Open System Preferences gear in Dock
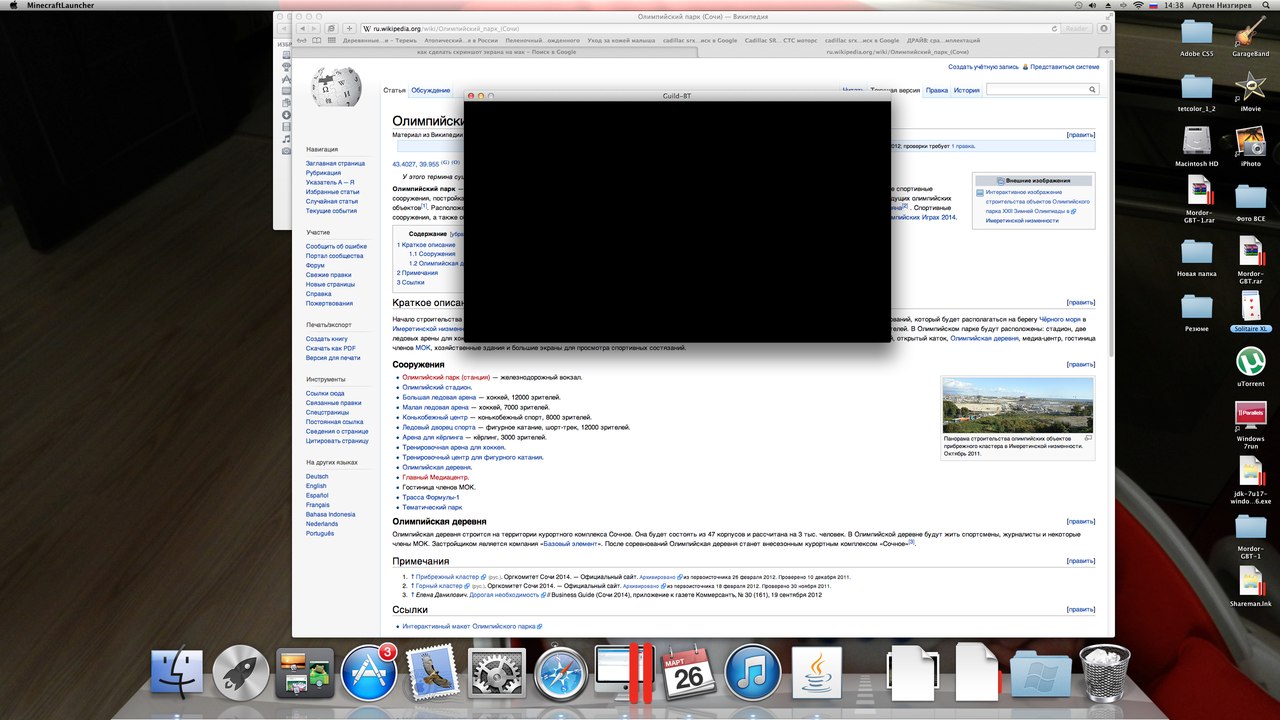 497,672
